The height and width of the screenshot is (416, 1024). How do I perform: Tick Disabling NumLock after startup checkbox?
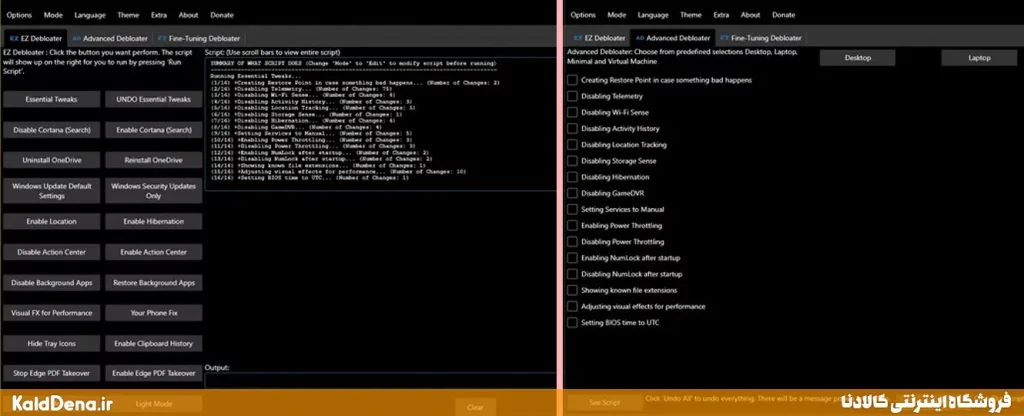click(573, 274)
